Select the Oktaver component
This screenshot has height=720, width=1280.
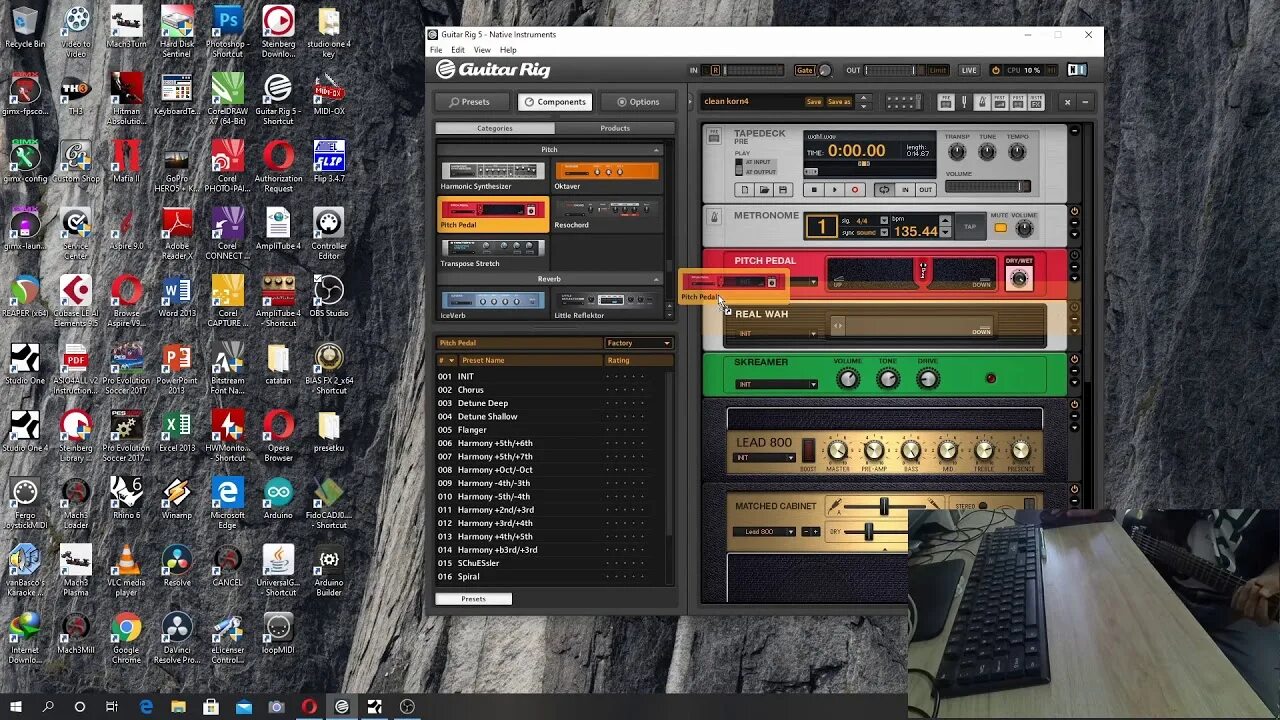(x=607, y=175)
